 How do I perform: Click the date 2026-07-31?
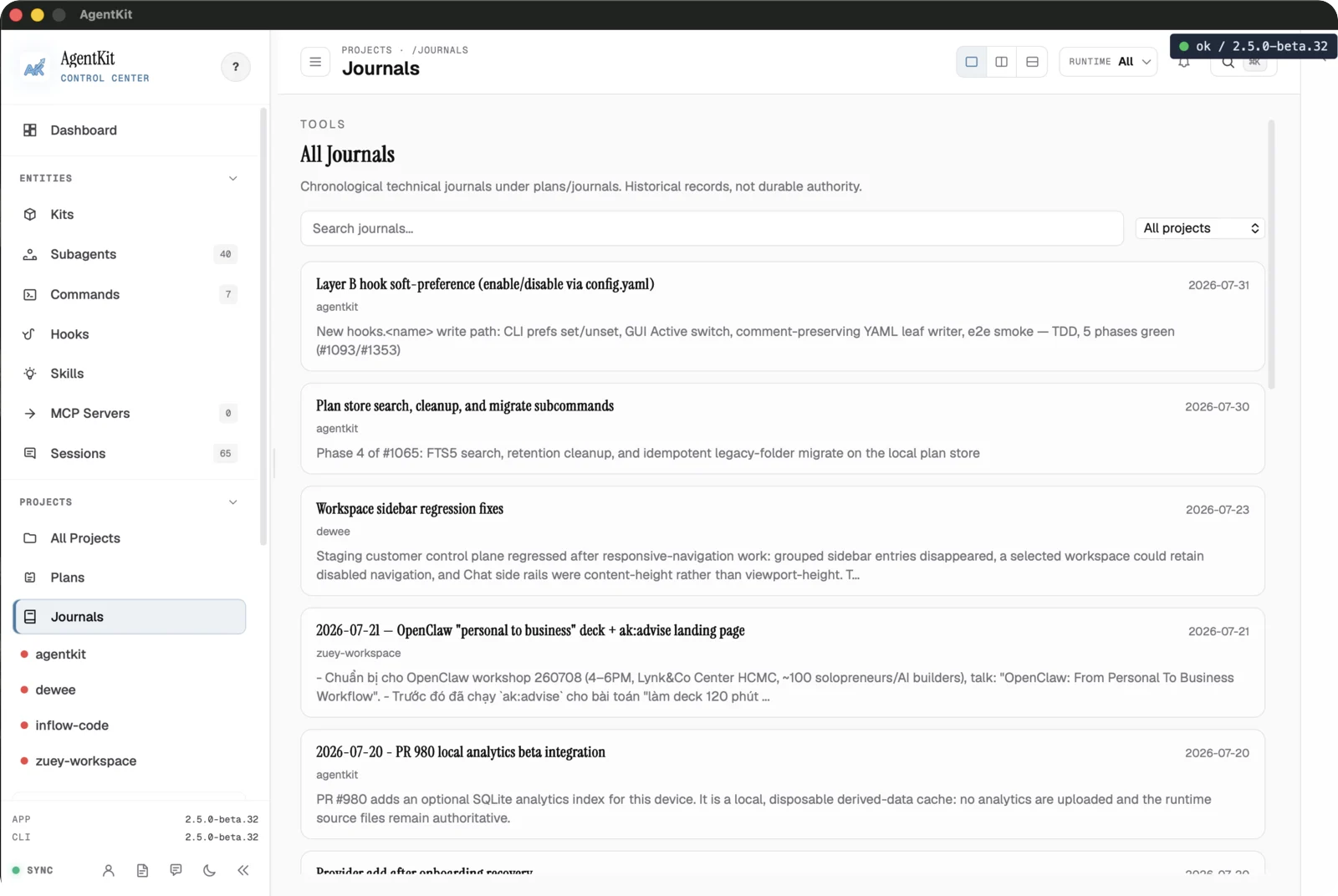click(x=1218, y=285)
